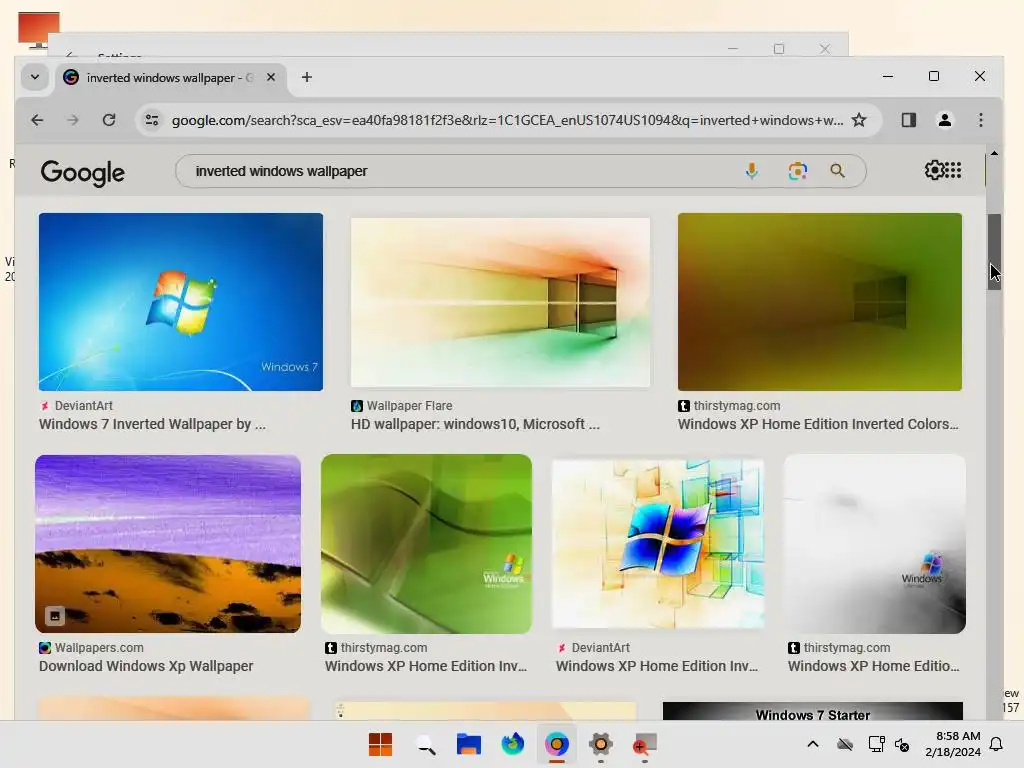The height and width of the screenshot is (768, 1024).
Task: Open Google quick settings gear
Action: (x=934, y=170)
